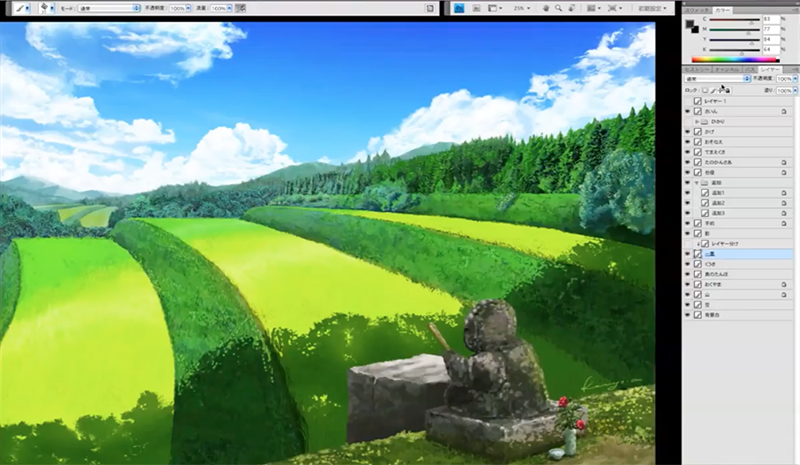Hide the くうき layer
This screenshot has width=800, height=465.
pos(688,264)
